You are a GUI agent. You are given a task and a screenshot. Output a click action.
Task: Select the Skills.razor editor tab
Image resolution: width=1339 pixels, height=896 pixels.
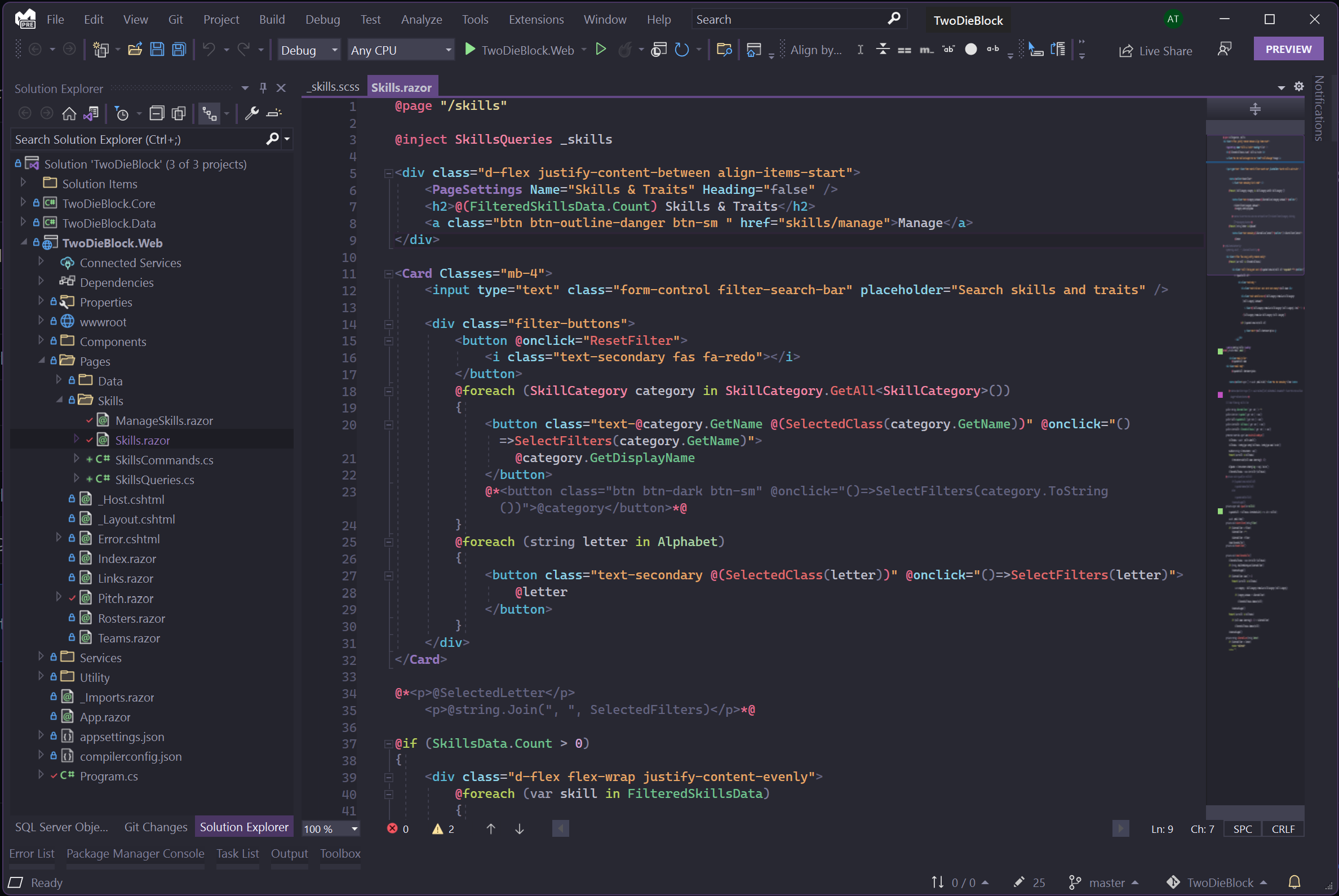pos(401,87)
